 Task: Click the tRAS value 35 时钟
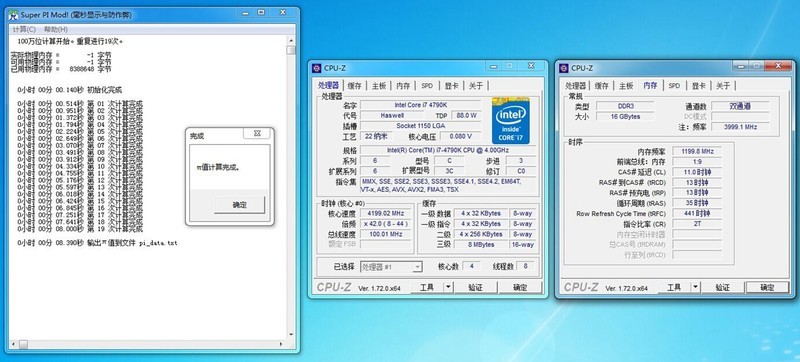pyautogui.click(x=697, y=203)
